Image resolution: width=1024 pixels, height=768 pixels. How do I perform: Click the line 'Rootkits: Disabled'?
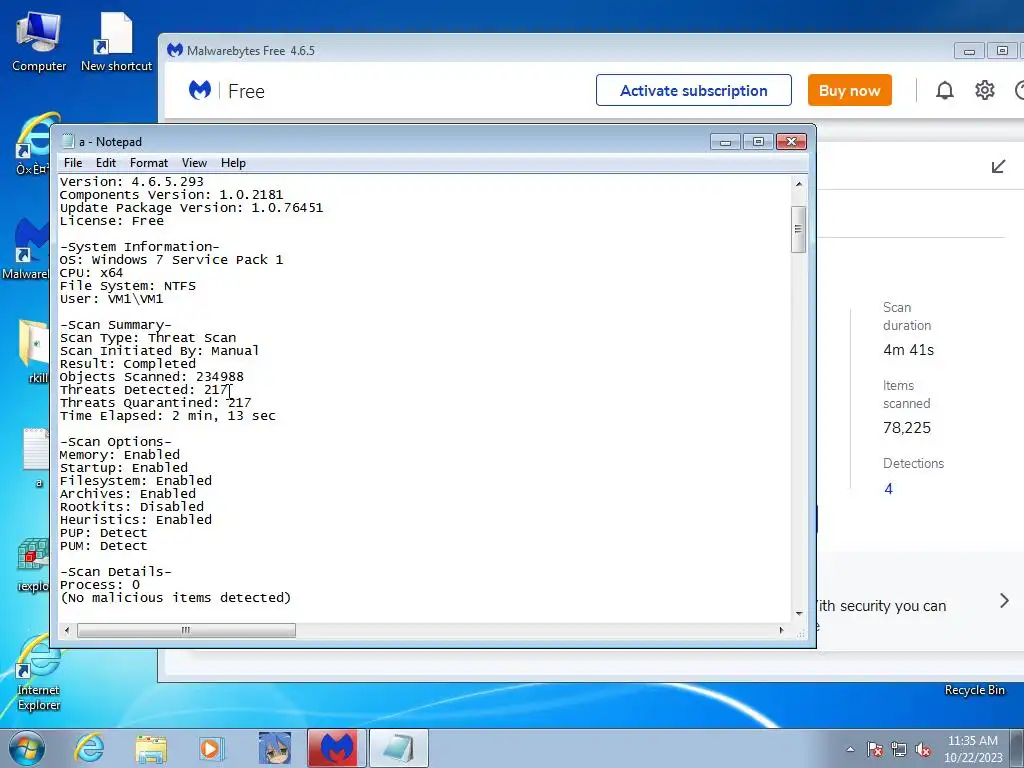pos(131,507)
